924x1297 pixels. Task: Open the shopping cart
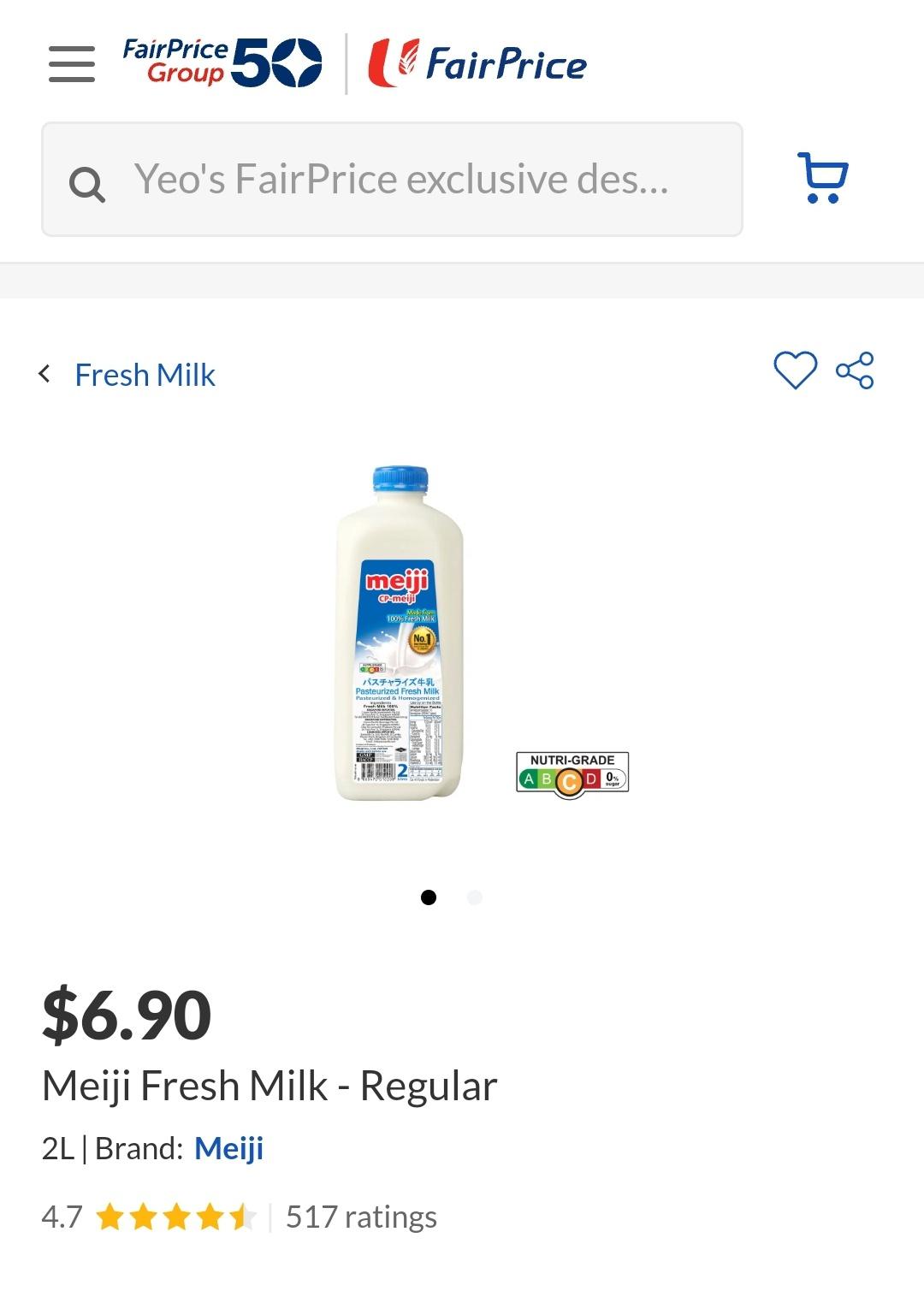pyautogui.click(x=822, y=178)
